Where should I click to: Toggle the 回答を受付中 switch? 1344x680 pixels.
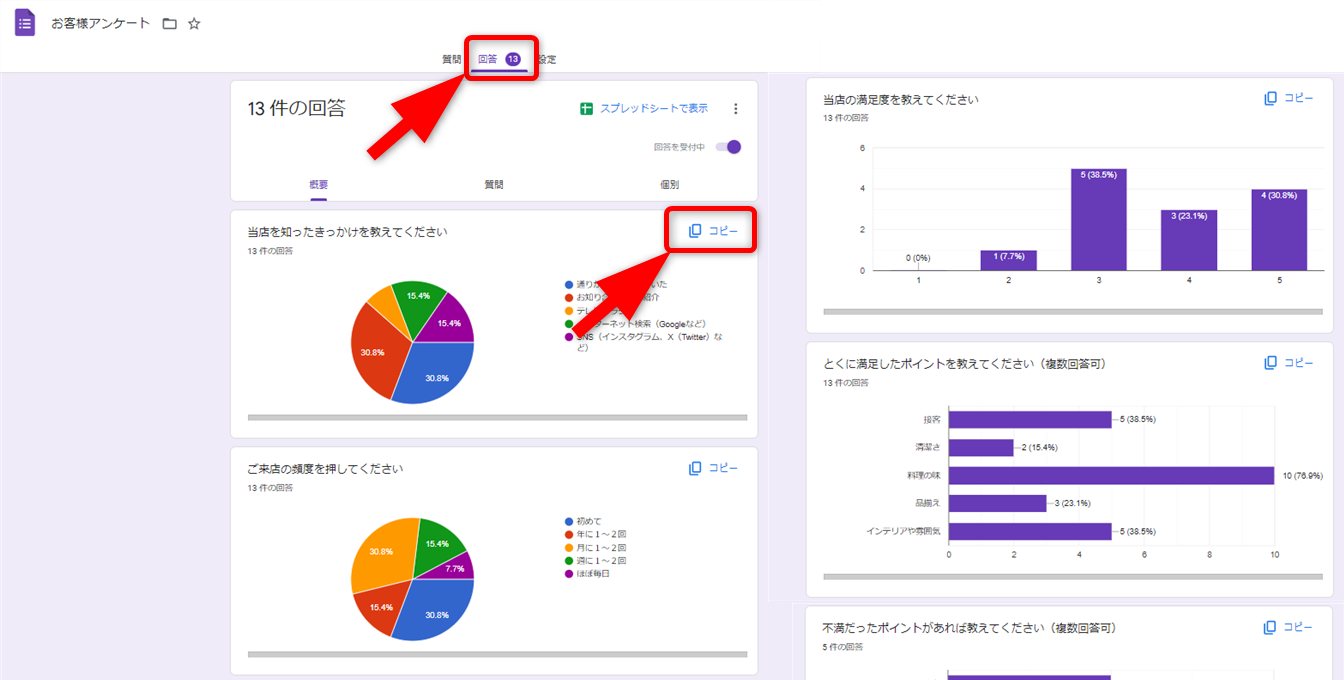pos(729,147)
